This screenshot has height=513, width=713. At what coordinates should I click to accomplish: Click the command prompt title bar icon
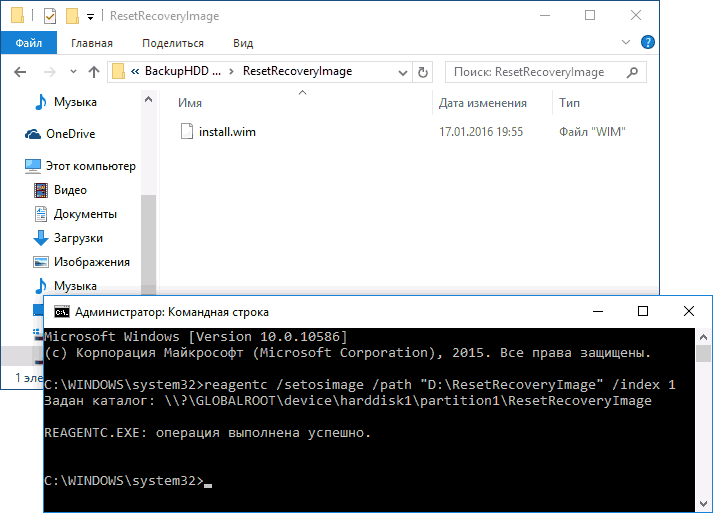(61, 311)
